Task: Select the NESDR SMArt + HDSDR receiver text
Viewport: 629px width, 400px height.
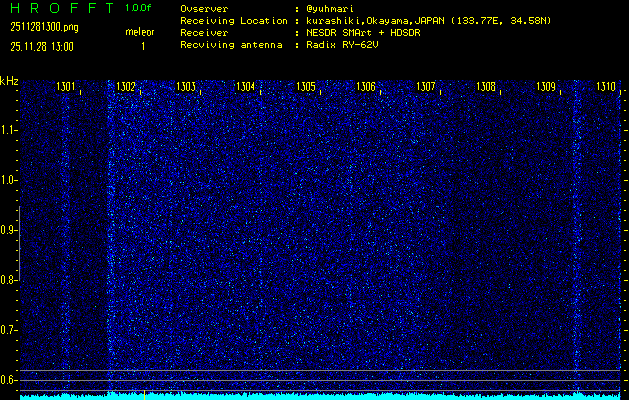Action: click(x=362, y=32)
